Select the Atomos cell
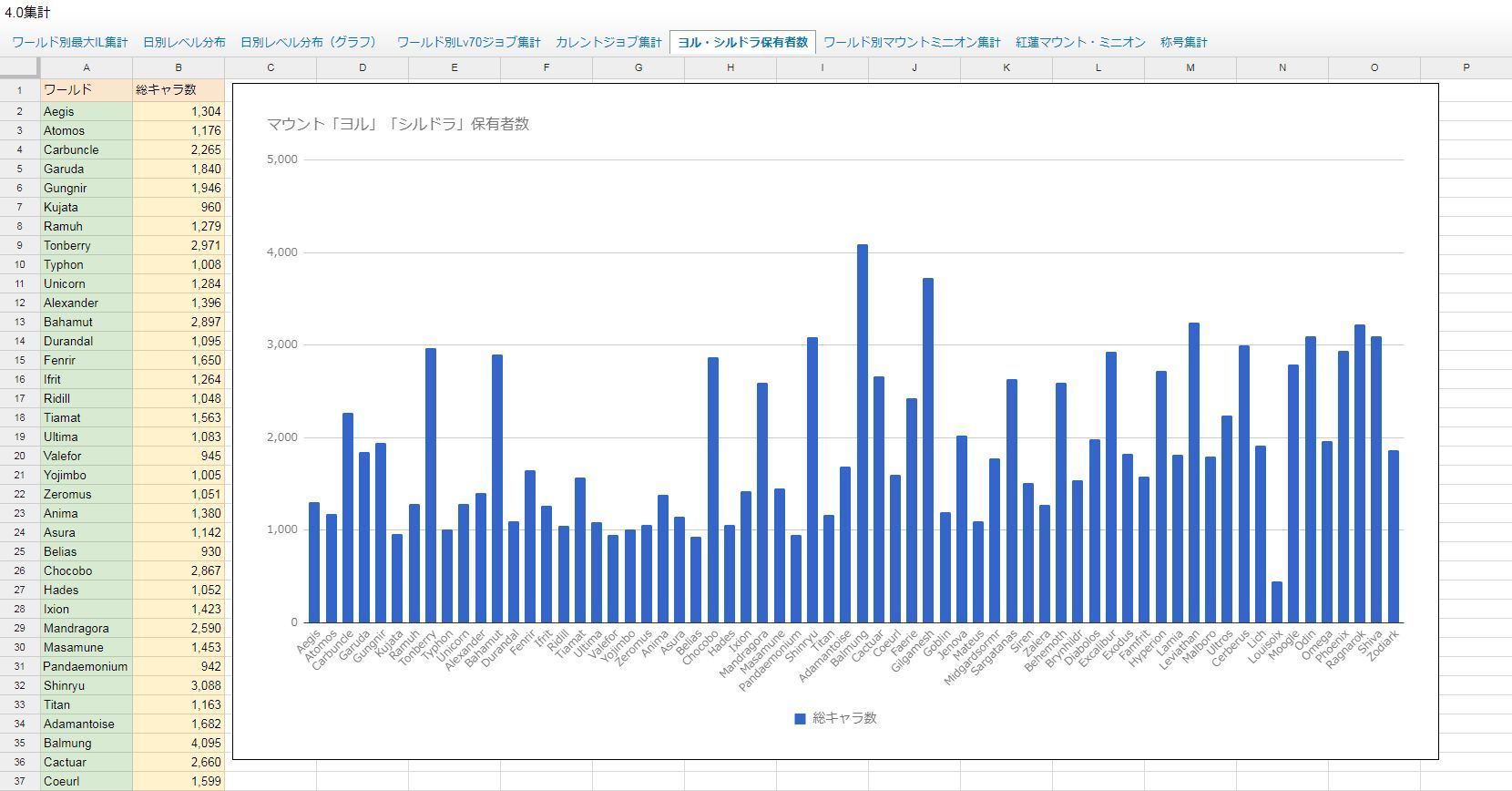 tap(87, 130)
